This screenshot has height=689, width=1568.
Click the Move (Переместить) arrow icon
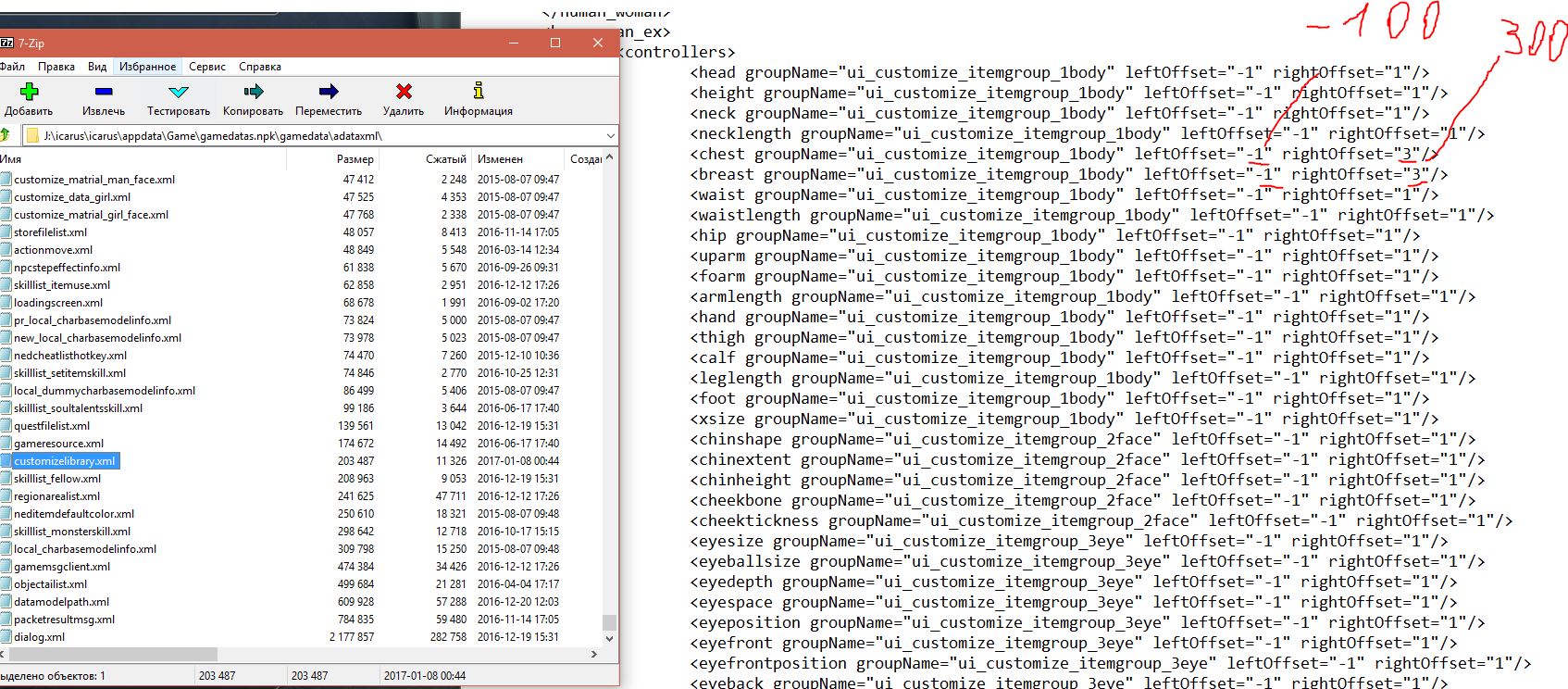coord(329,92)
